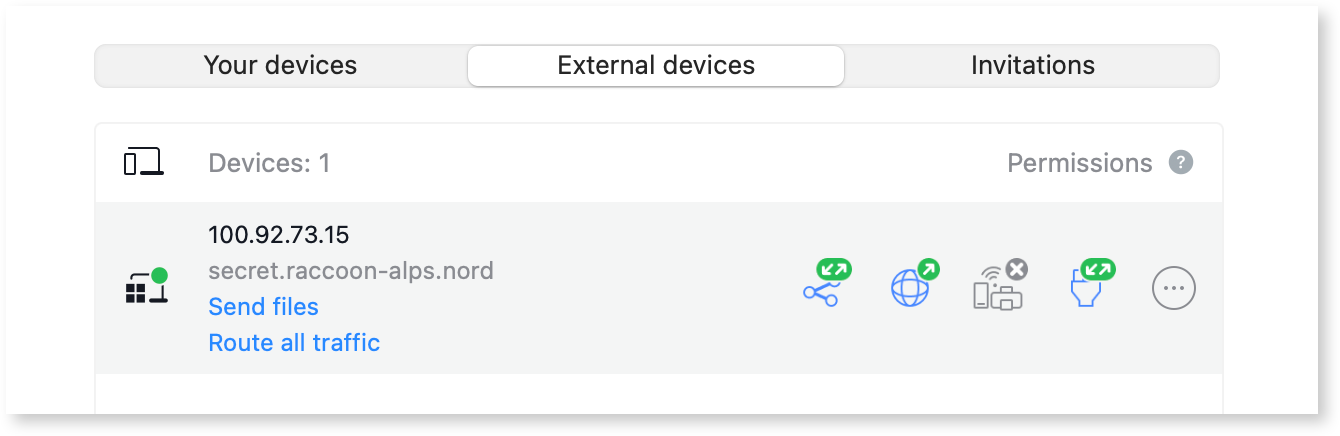The width and height of the screenshot is (1340, 436).
Task: Open the three-dot more options menu
Action: pyautogui.click(x=1174, y=288)
